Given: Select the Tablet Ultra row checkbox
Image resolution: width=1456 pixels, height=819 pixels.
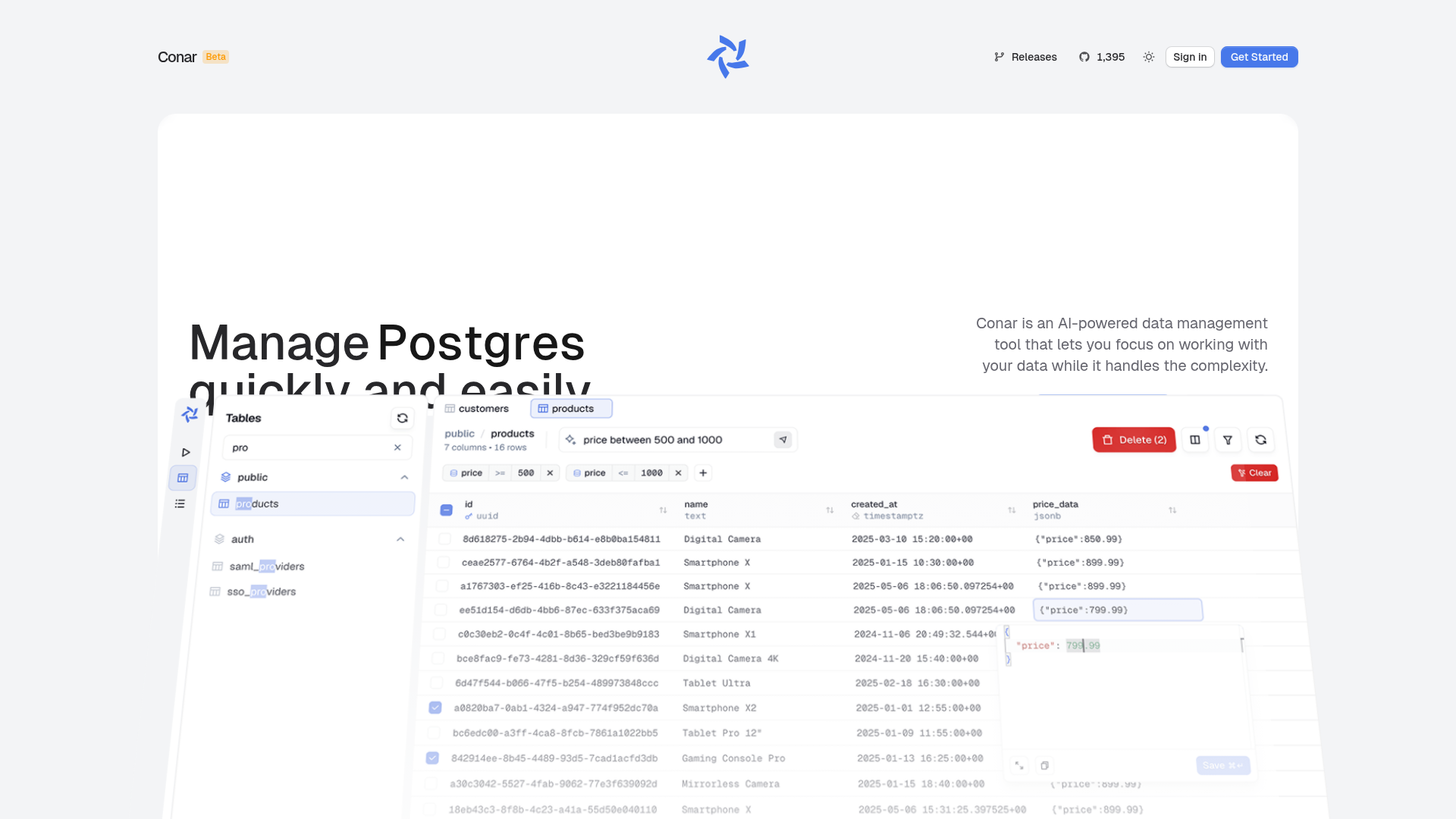Looking at the screenshot, I should [x=437, y=683].
